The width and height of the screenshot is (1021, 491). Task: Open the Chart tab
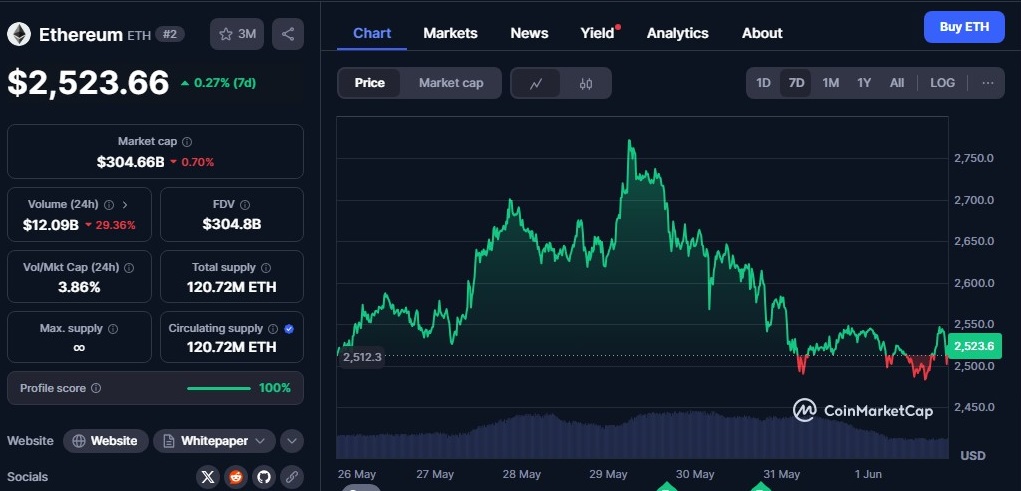[x=372, y=33]
